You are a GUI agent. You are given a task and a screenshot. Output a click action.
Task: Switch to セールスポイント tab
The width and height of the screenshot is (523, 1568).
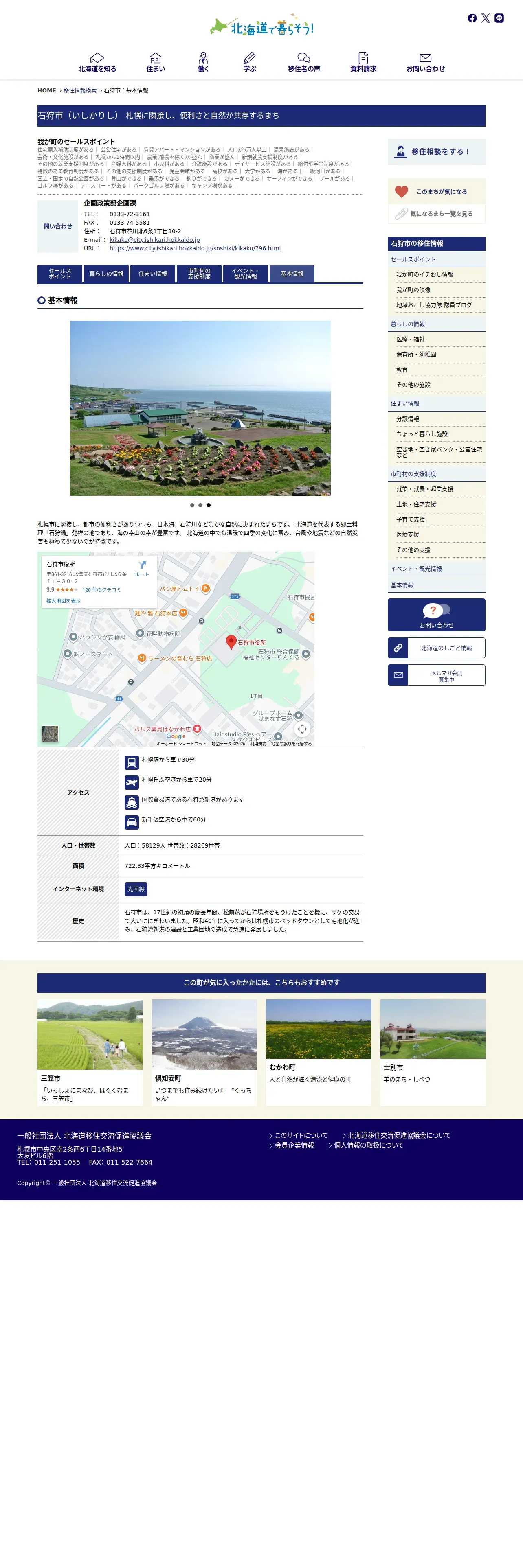click(x=59, y=274)
